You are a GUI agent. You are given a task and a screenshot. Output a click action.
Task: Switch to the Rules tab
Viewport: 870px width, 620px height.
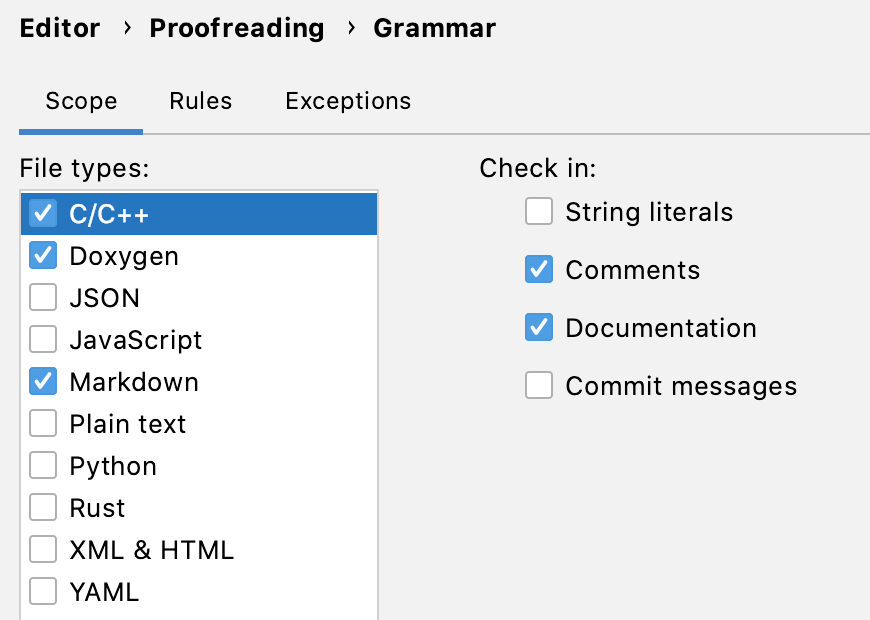tap(200, 101)
